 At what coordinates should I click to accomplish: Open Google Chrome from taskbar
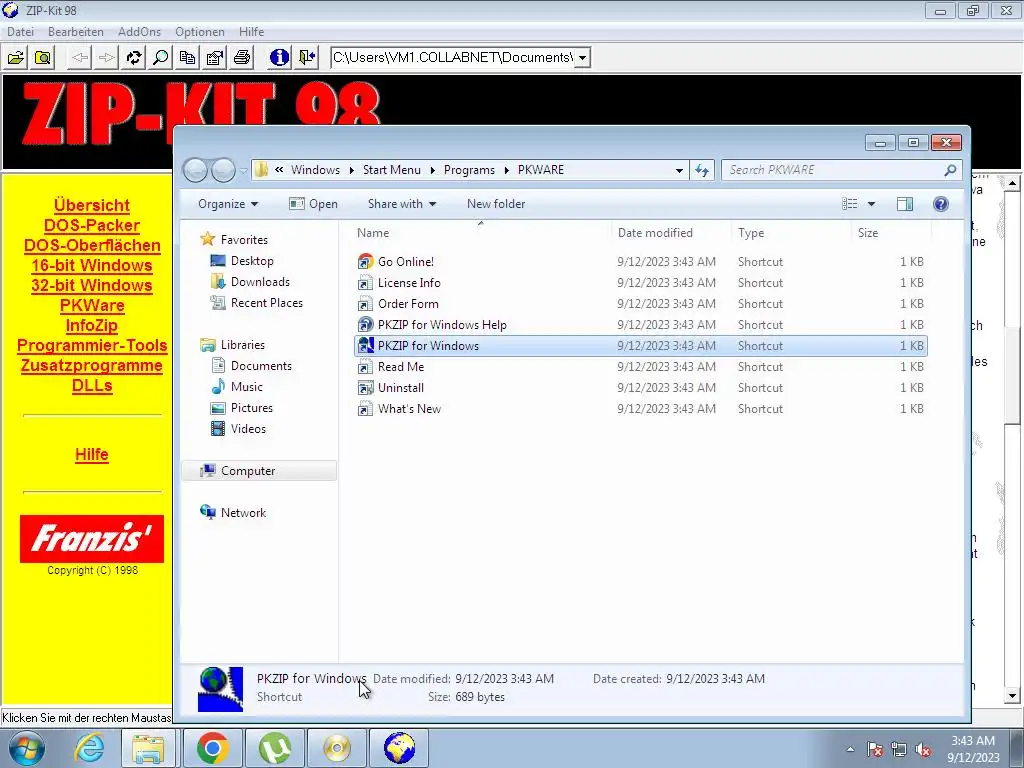coord(213,748)
